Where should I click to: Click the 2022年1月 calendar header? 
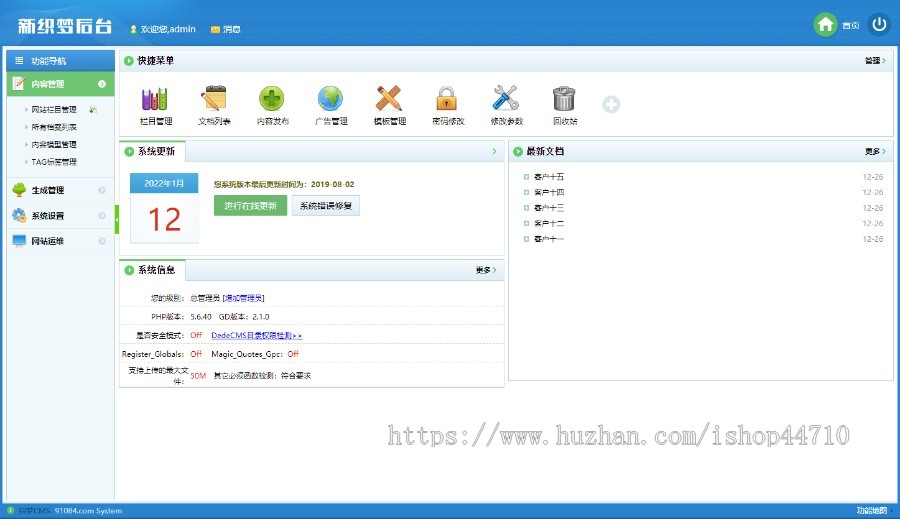[164, 183]
